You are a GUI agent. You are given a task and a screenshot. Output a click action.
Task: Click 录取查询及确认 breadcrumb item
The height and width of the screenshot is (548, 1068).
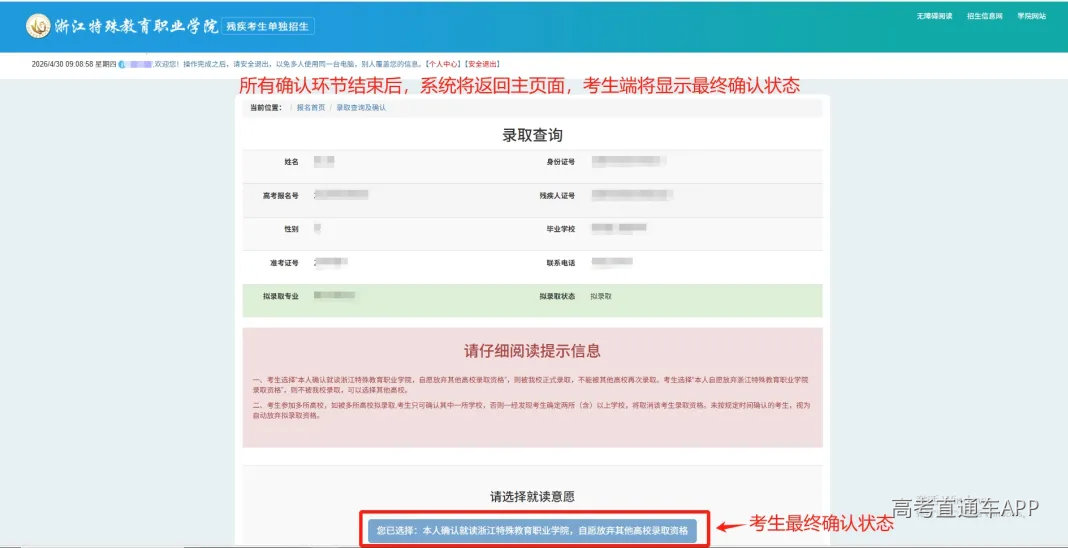pos(361,108)
